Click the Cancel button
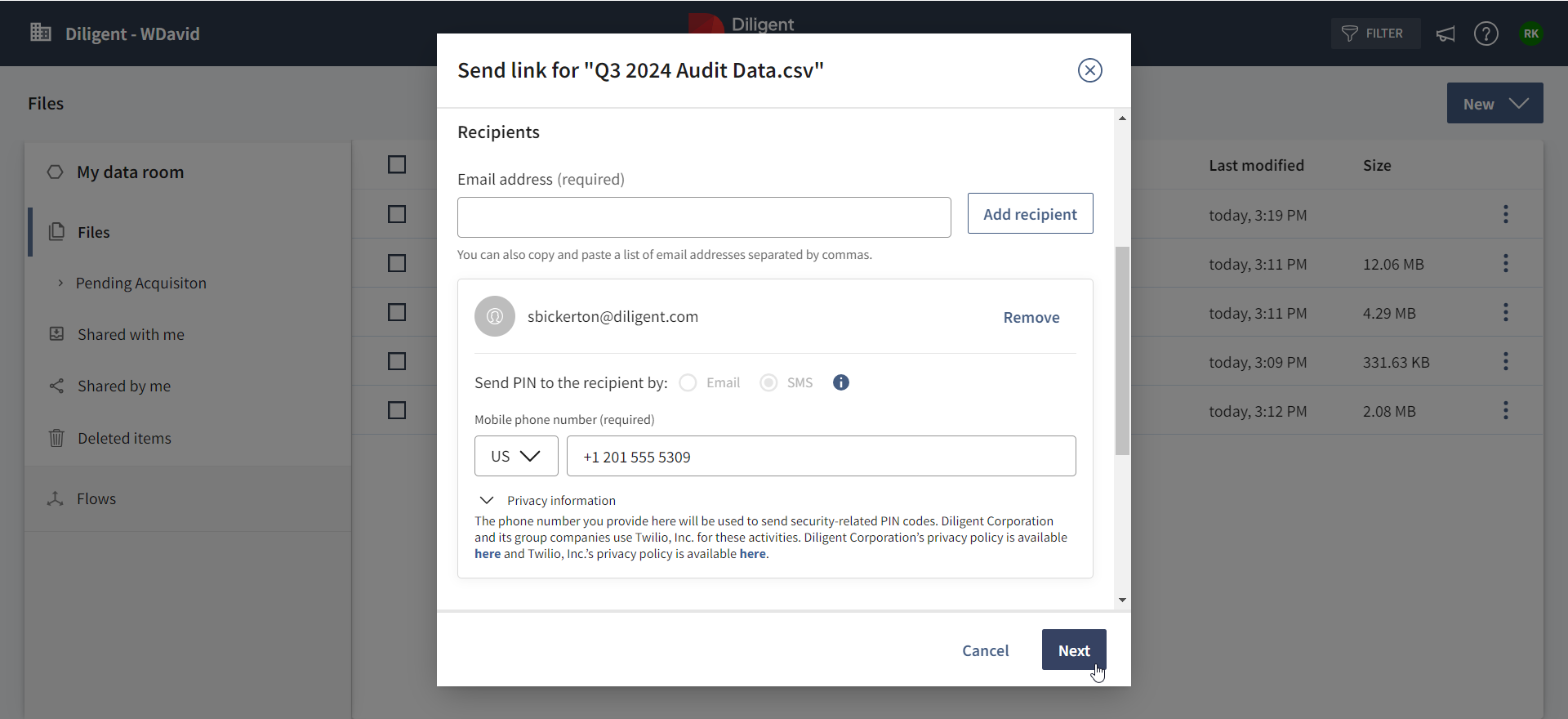The width and height of the screenshot is (1568, 719). 985,650
